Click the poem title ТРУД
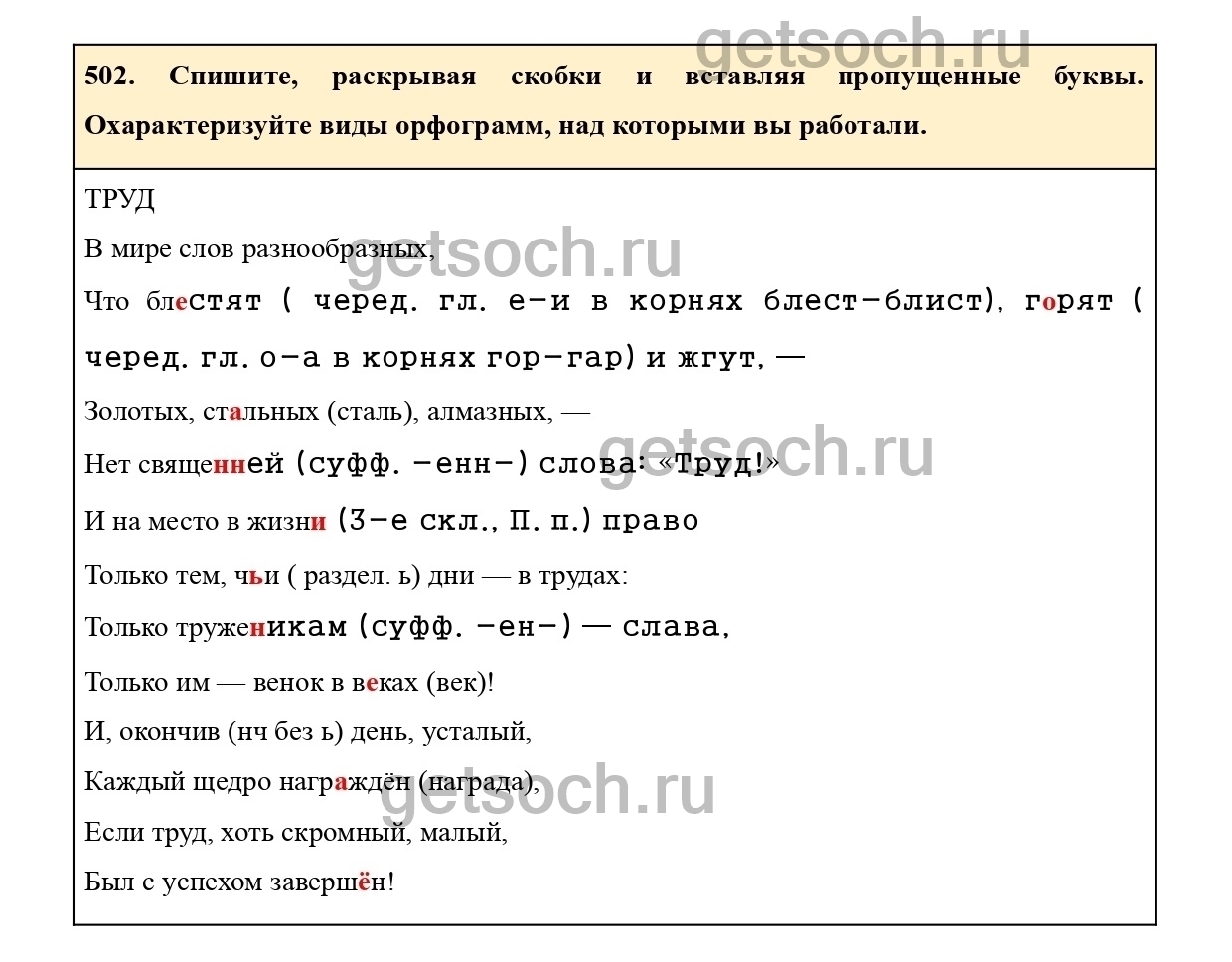This screenshot has width=1232, height=962. pyautogui.click(x=119, y=199)
